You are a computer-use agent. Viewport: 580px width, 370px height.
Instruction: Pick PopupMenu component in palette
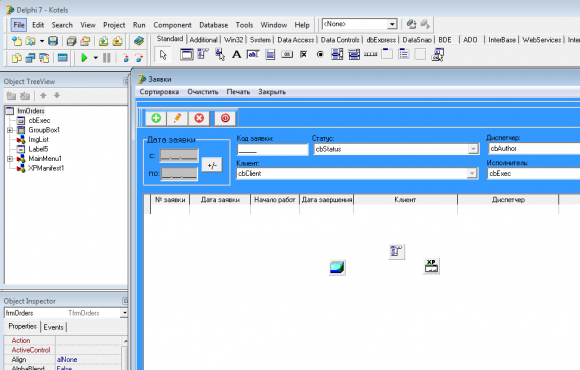click(x=220, y=55)
